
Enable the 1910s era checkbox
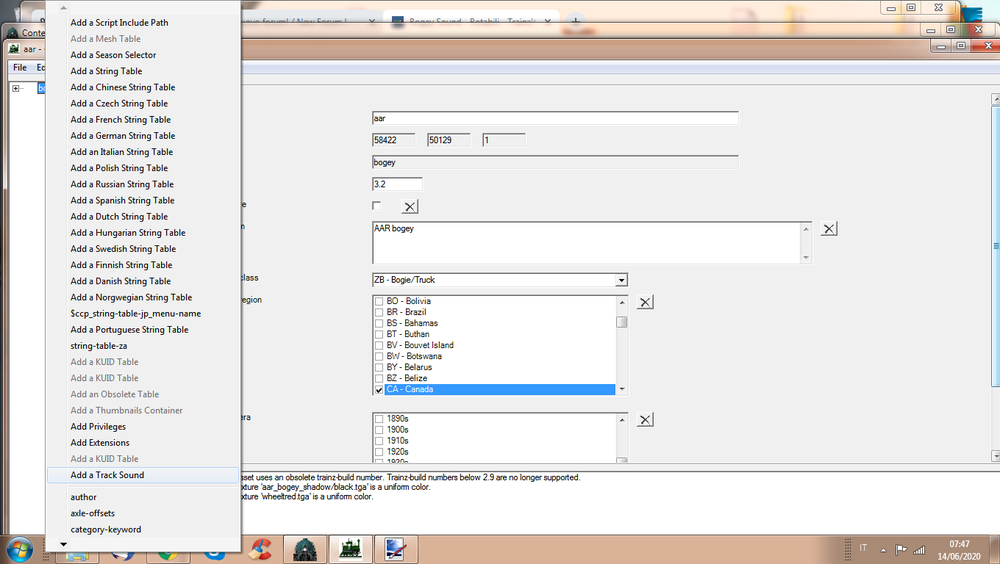coord(379,441)
